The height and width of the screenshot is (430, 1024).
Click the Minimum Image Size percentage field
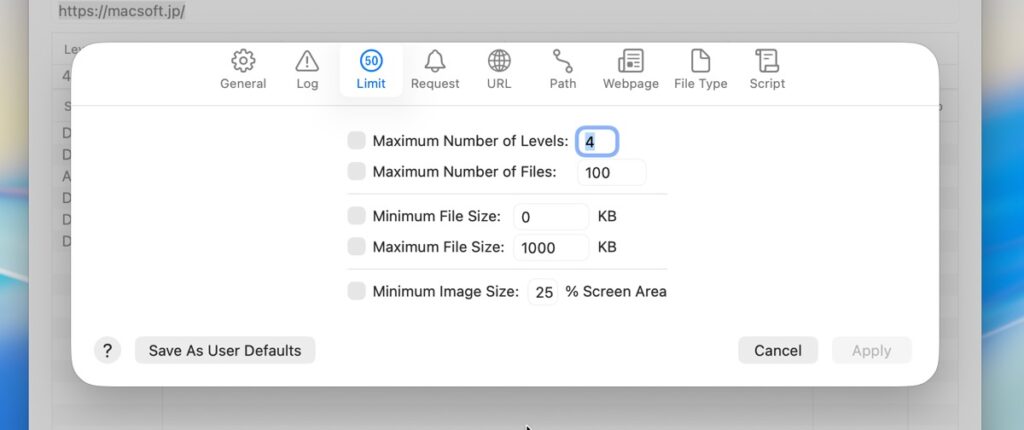543,292
